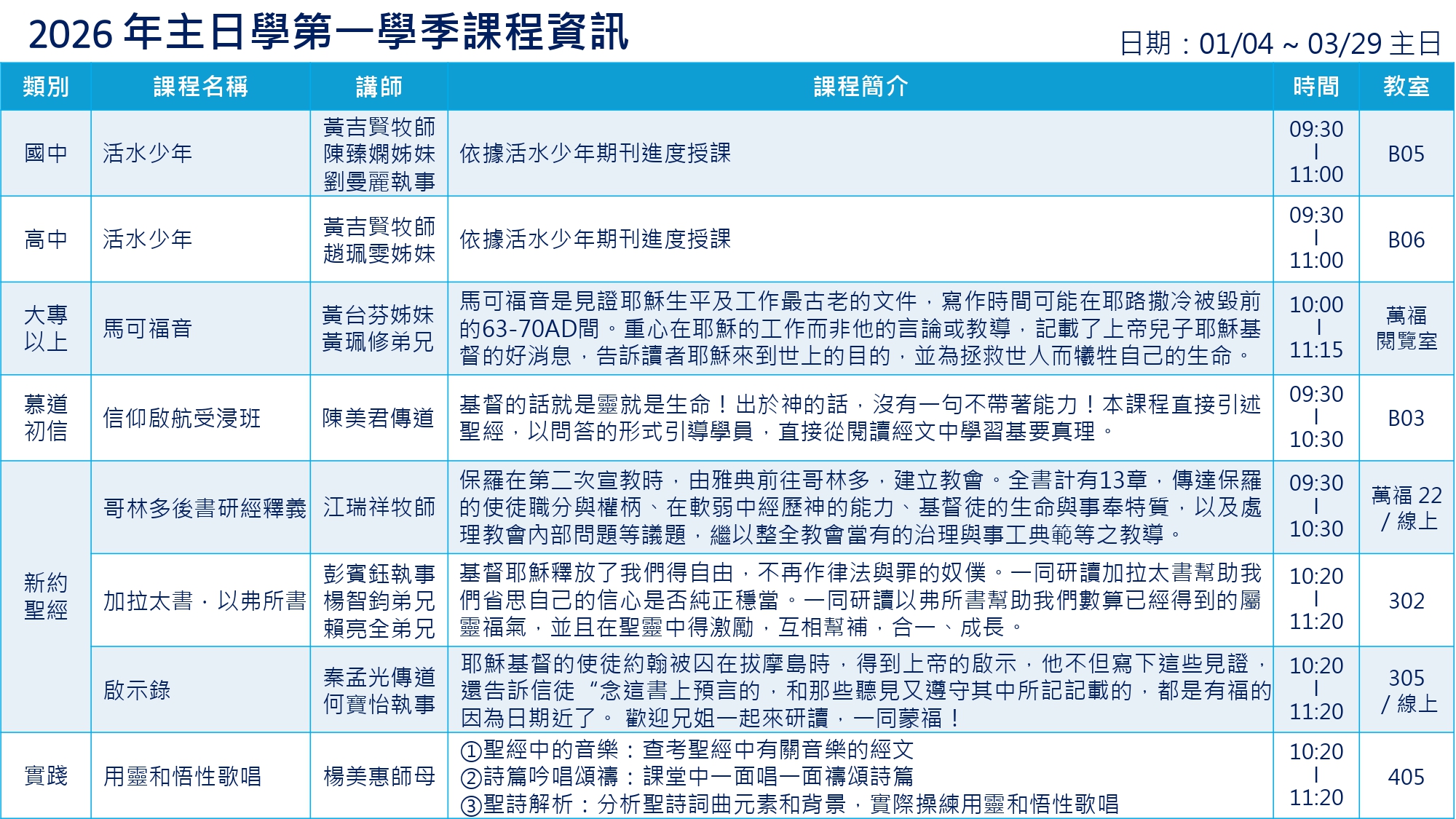Click the 哥林多後書研經釋義 course name
The width and height of the screenshot is (1456, 819).
[x=205, y=507]
